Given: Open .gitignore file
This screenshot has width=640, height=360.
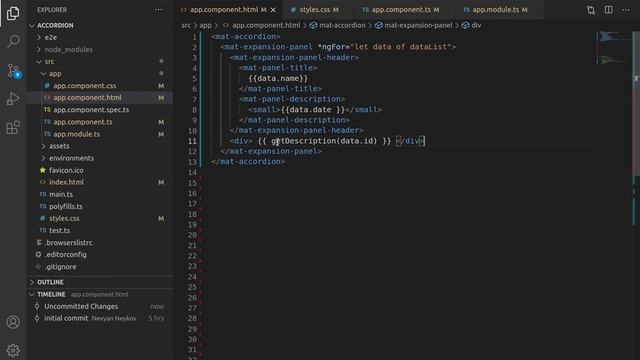Looking at the screenshot, I should click(x=60, y=267).
